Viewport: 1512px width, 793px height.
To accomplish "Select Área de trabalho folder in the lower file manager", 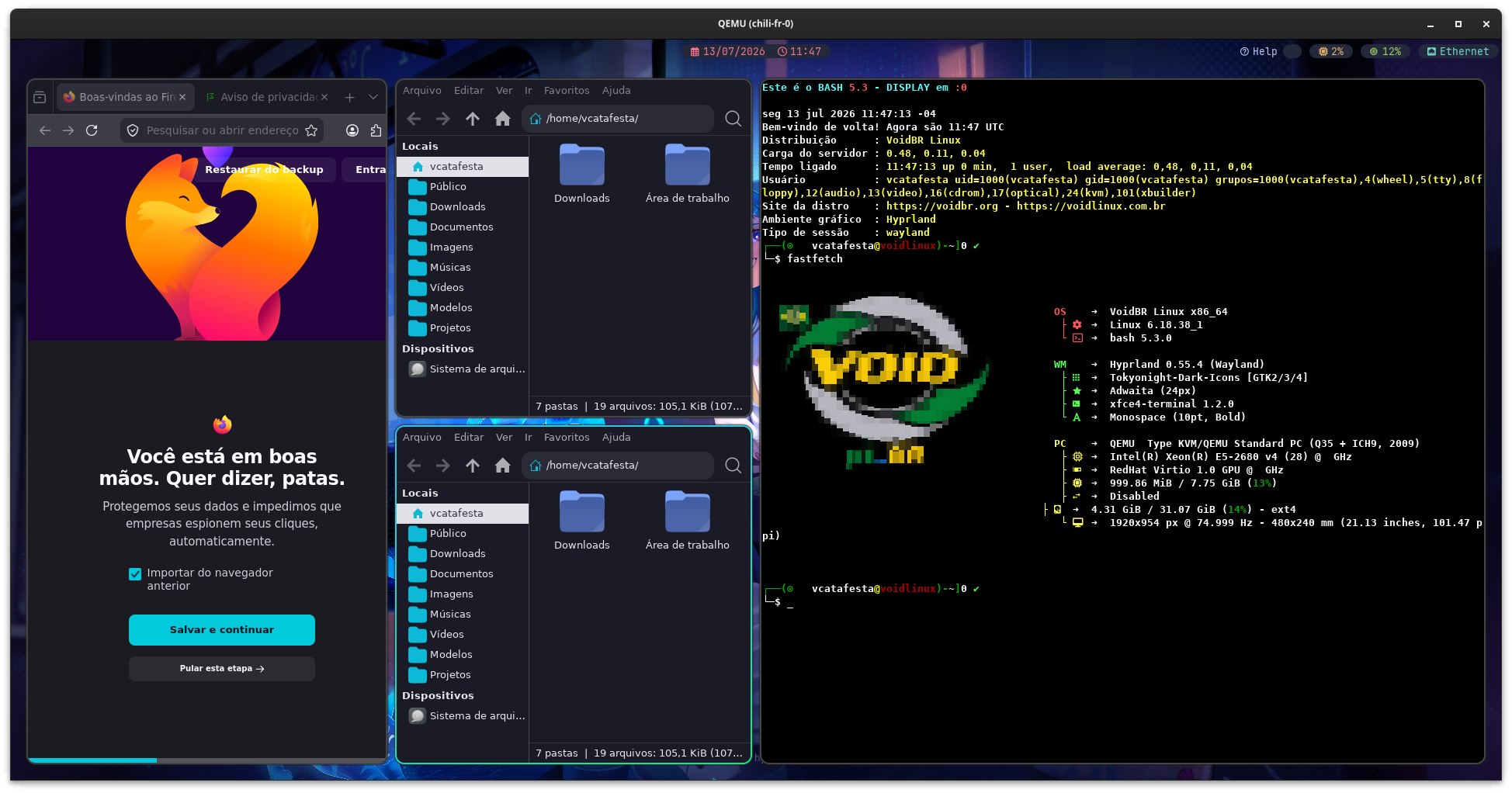I will (688, 511).
